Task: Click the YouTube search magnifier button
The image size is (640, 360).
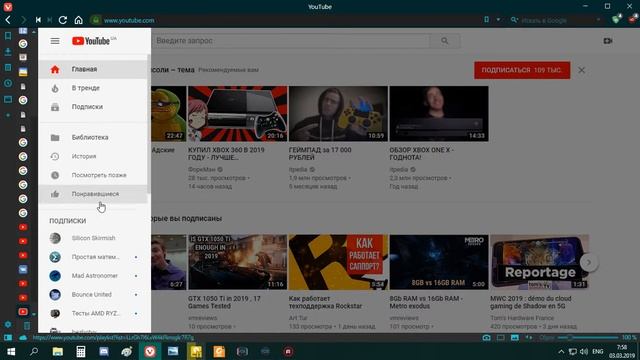Action: pyautogui.click(x=445, y=41)
